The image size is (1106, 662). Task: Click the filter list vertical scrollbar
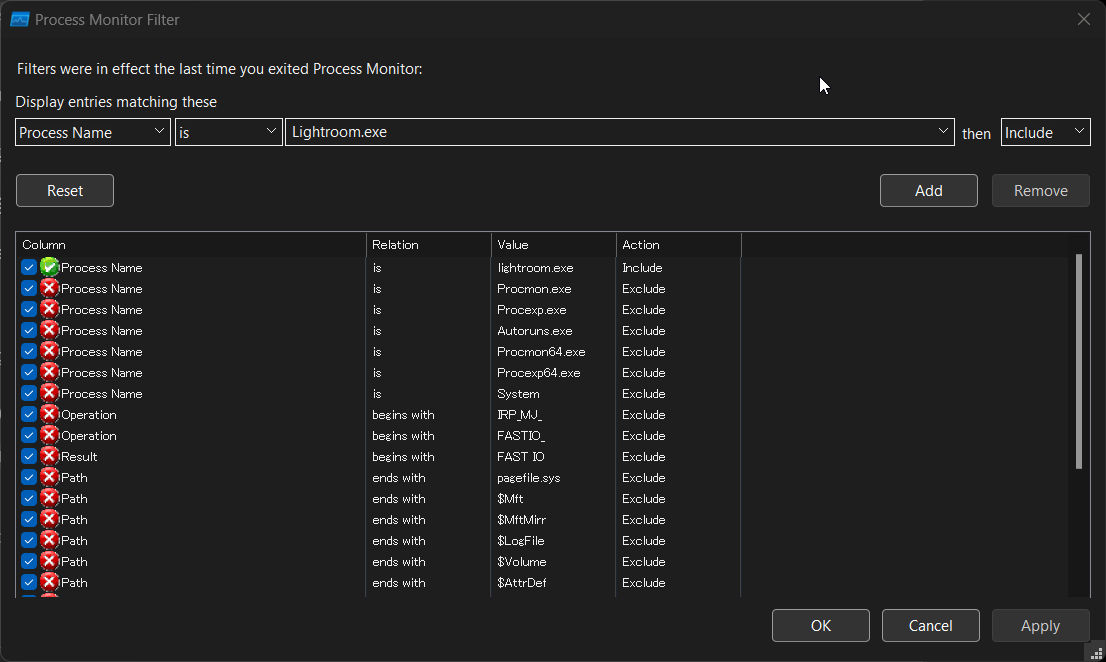point(1078,361)
